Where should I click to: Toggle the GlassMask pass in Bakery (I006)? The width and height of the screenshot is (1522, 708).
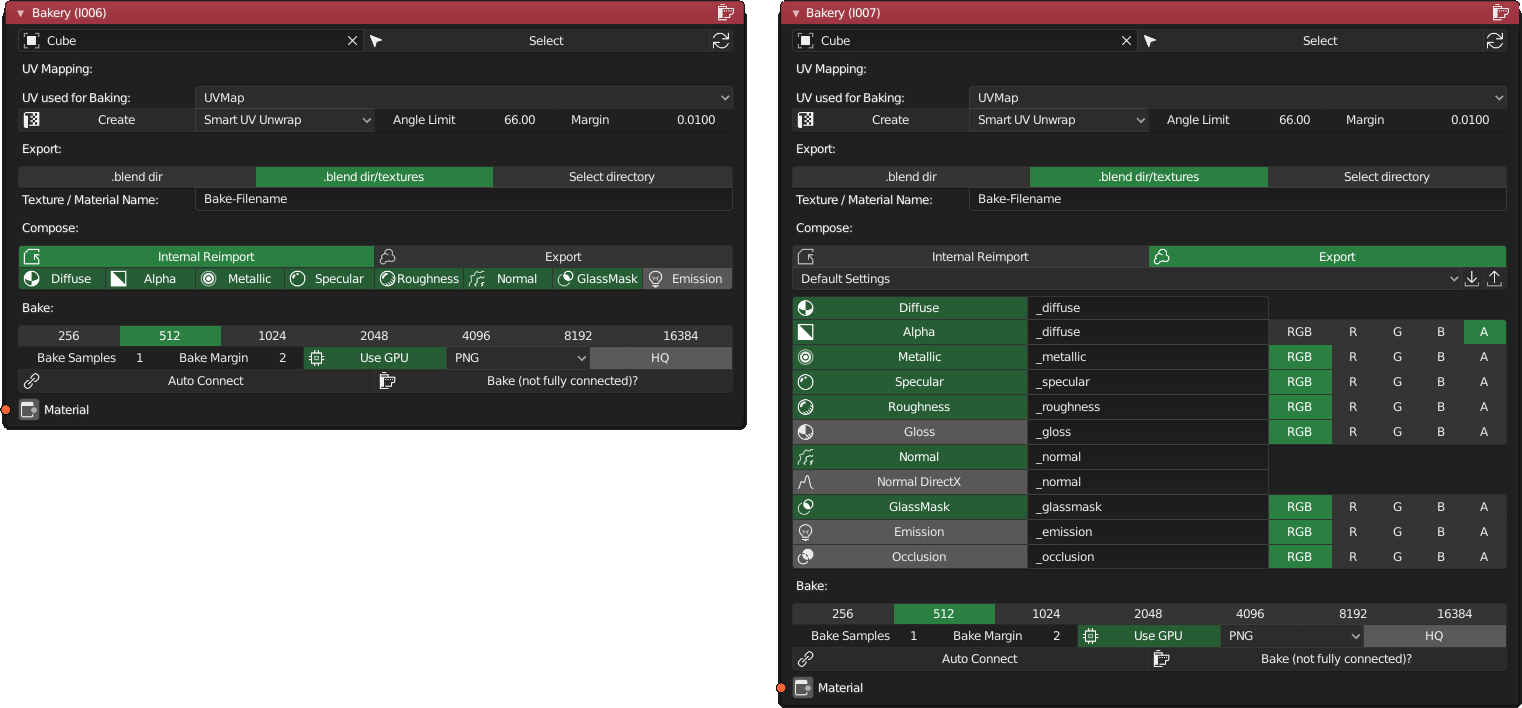598,279
